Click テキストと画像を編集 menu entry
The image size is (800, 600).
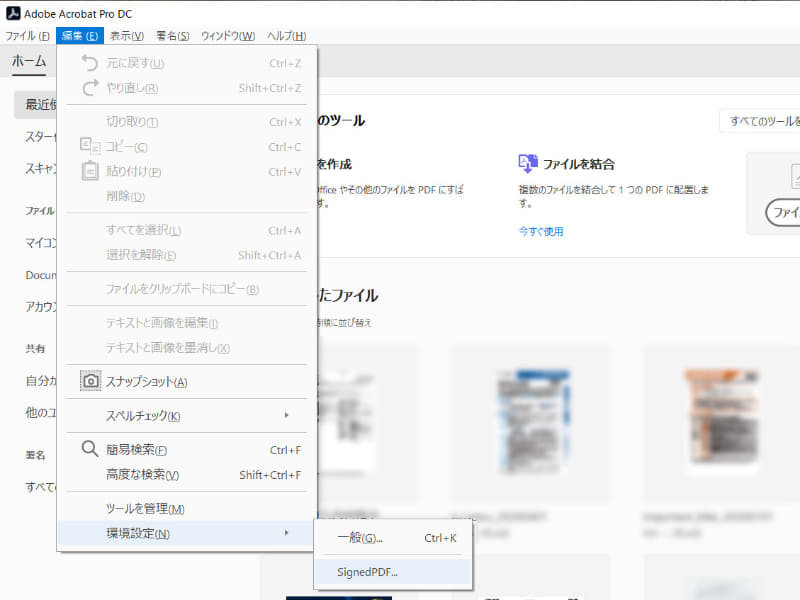pyautogui.click(x=186, y=322)
